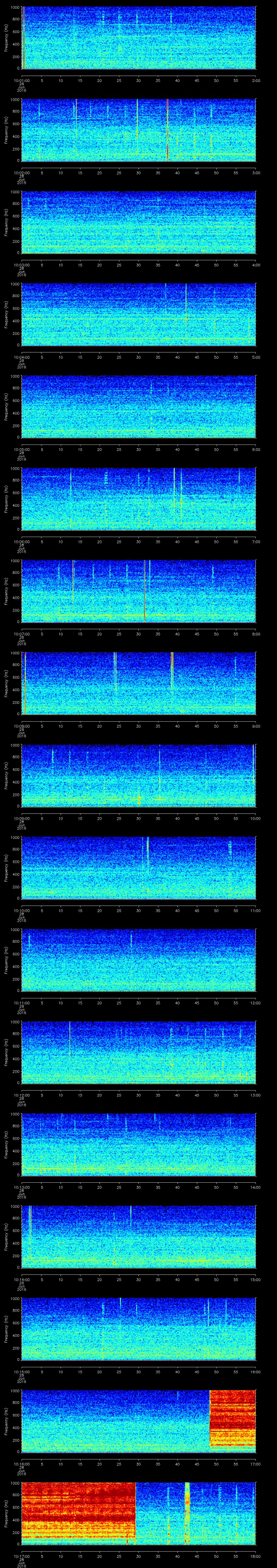Click the spectrogram panel starting at 10:05:00

(139, 407)
